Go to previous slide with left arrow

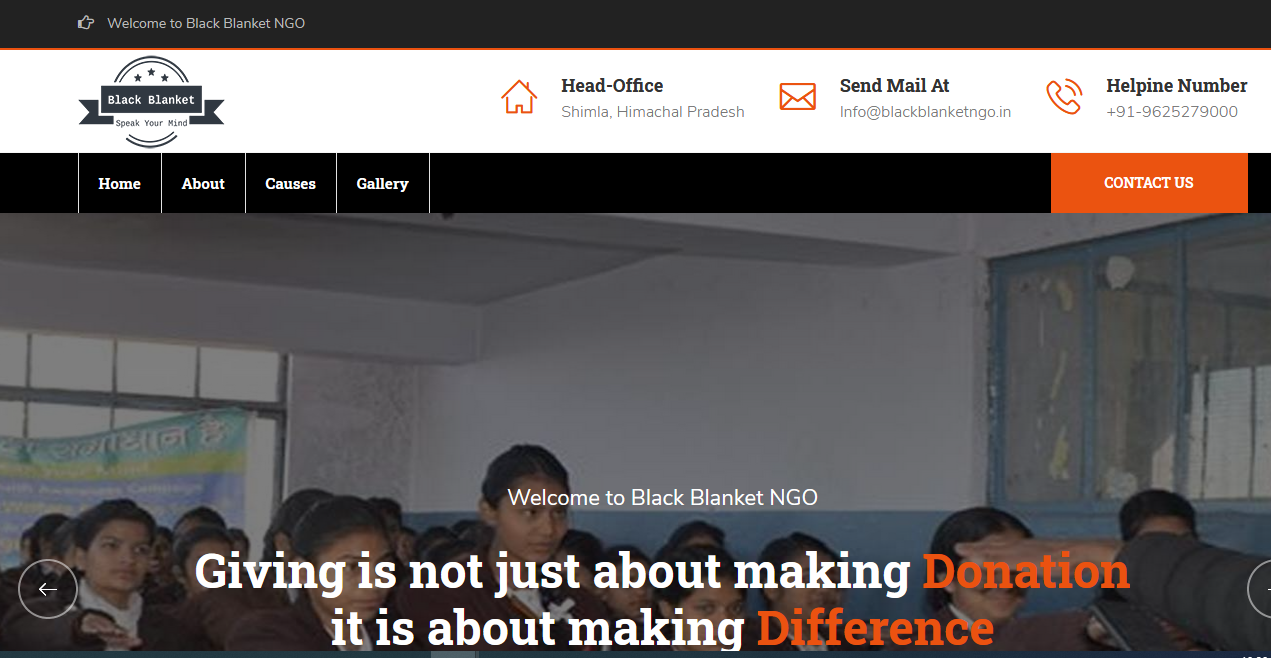(48, 589)
